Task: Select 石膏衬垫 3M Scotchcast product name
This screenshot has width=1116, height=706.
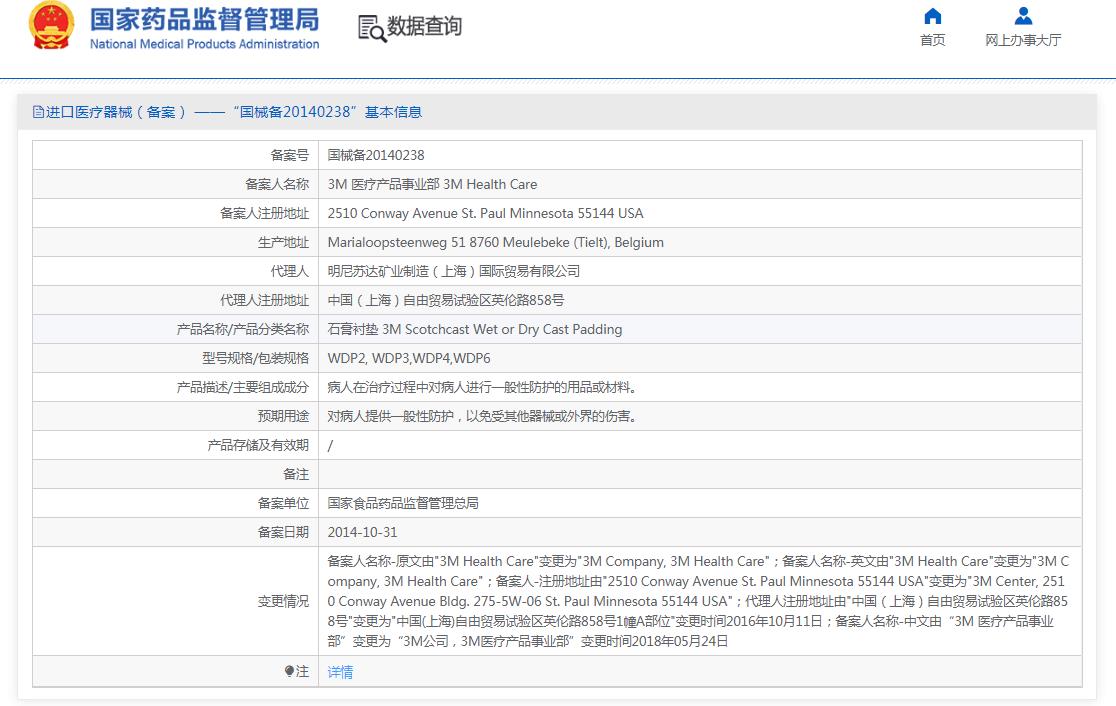Action: pos(475,330)
